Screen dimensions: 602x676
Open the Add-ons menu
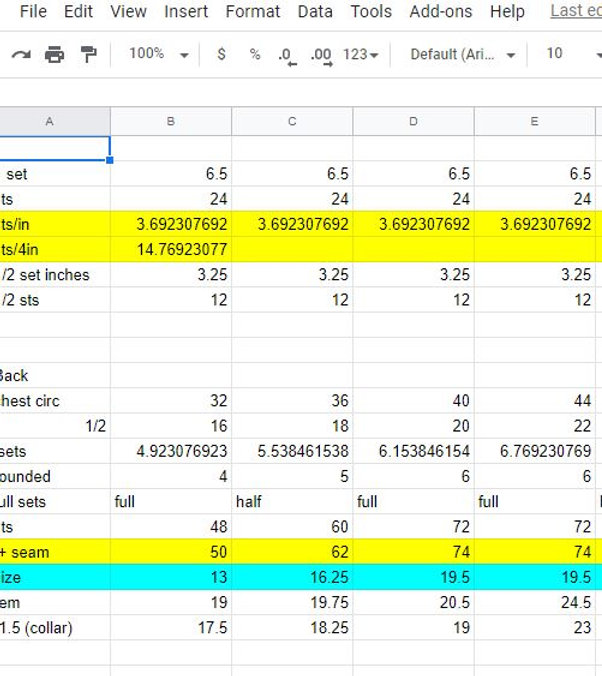pos(441,11)
